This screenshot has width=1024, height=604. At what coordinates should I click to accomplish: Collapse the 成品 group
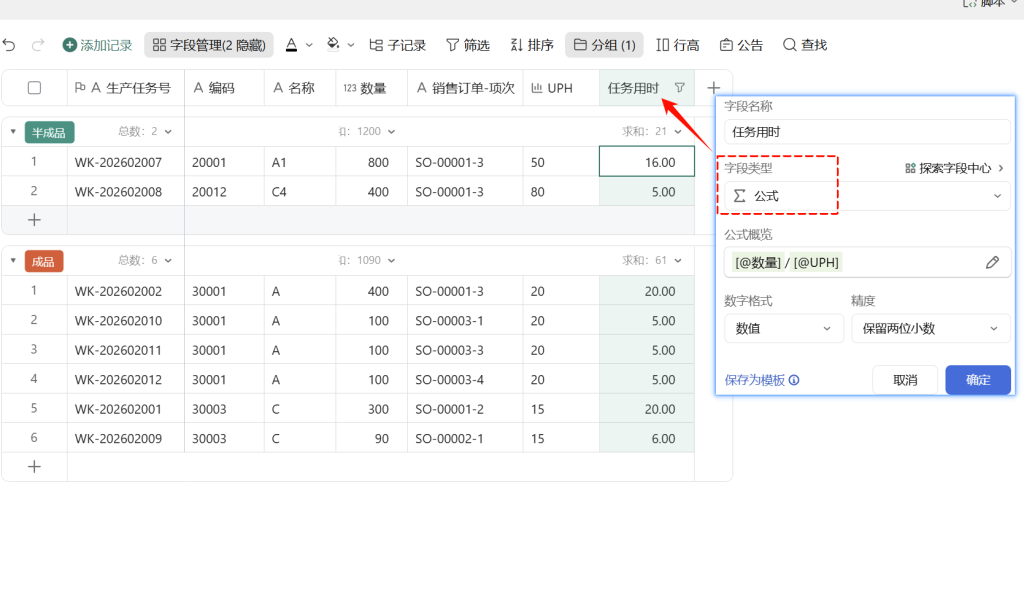13,261
